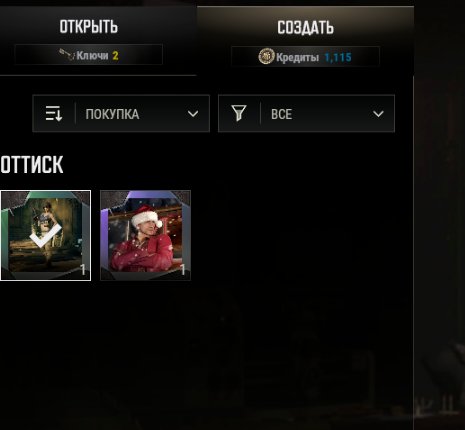465x430 pixels.
Task: Select the green-framed female character imprint
Action: click(x=45, y=235)
